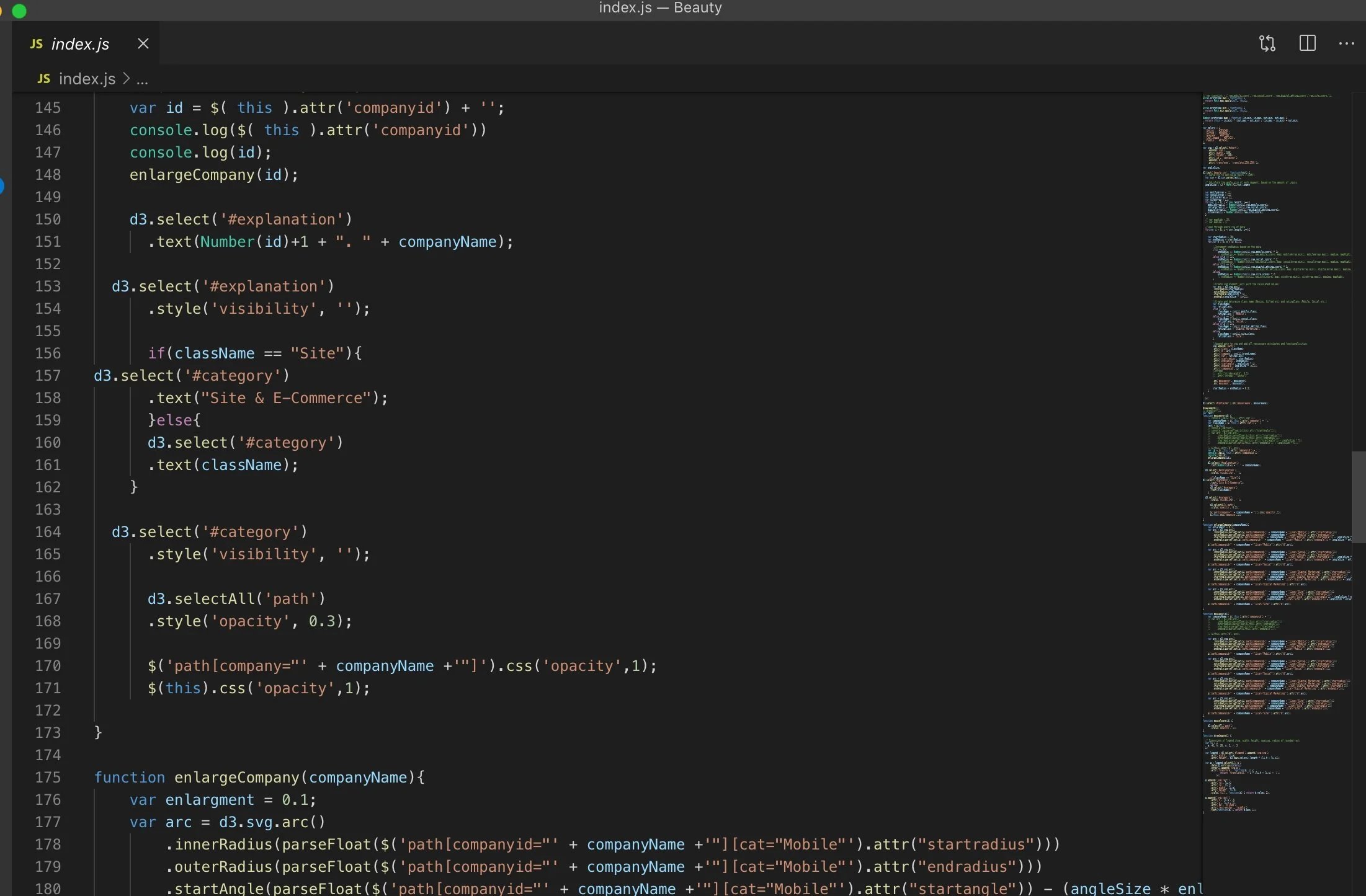Click the vertical scrollbar thumb

(x=1358, y=496)
